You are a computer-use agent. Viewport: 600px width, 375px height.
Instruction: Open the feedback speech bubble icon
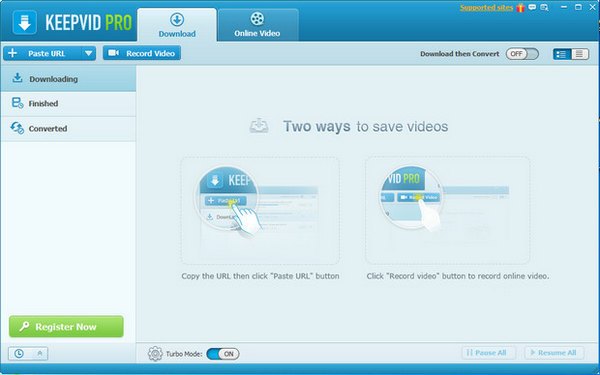tap(532, 7)
